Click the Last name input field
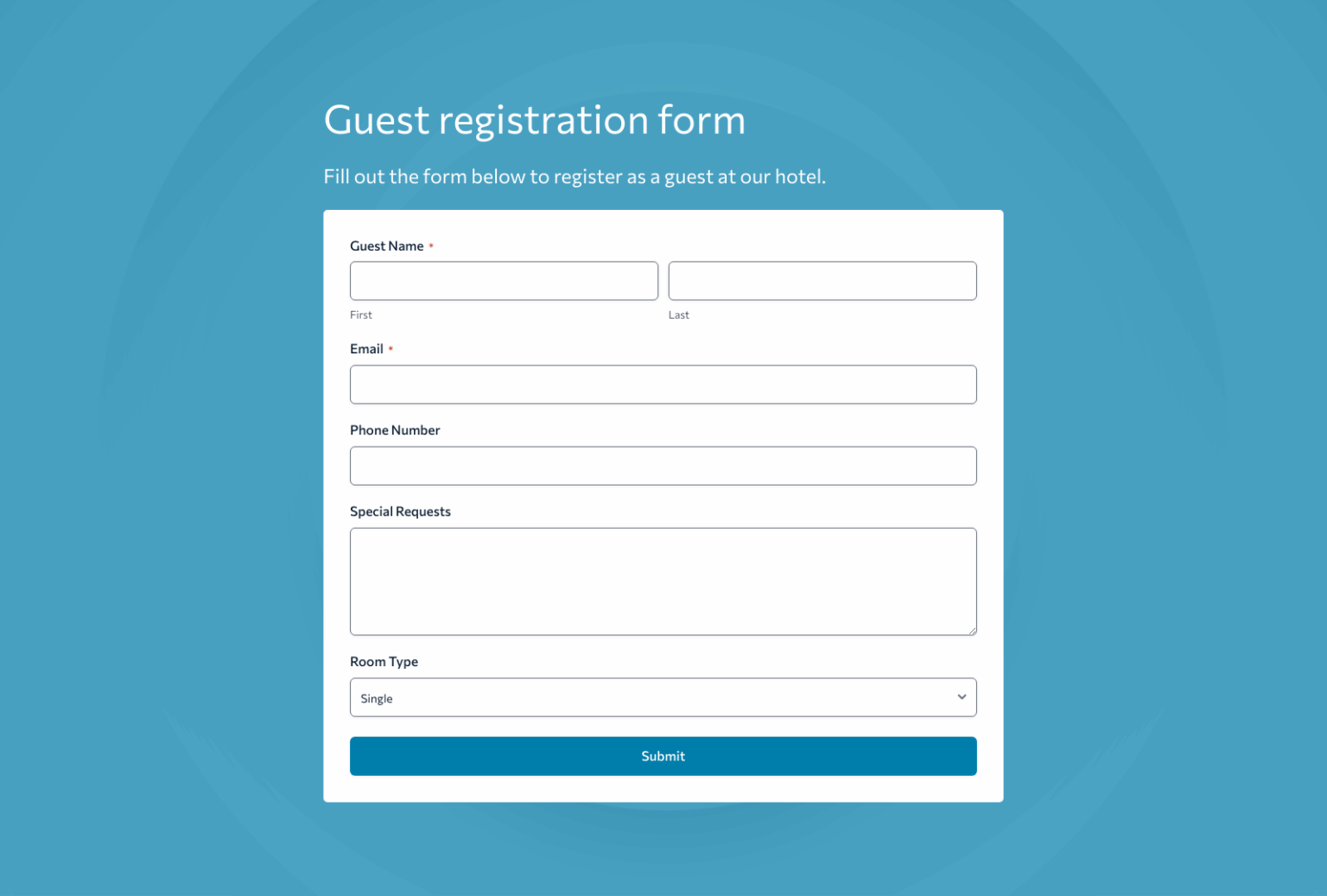Viewport: 1327px width, 896px height. (x=822, y=280)
